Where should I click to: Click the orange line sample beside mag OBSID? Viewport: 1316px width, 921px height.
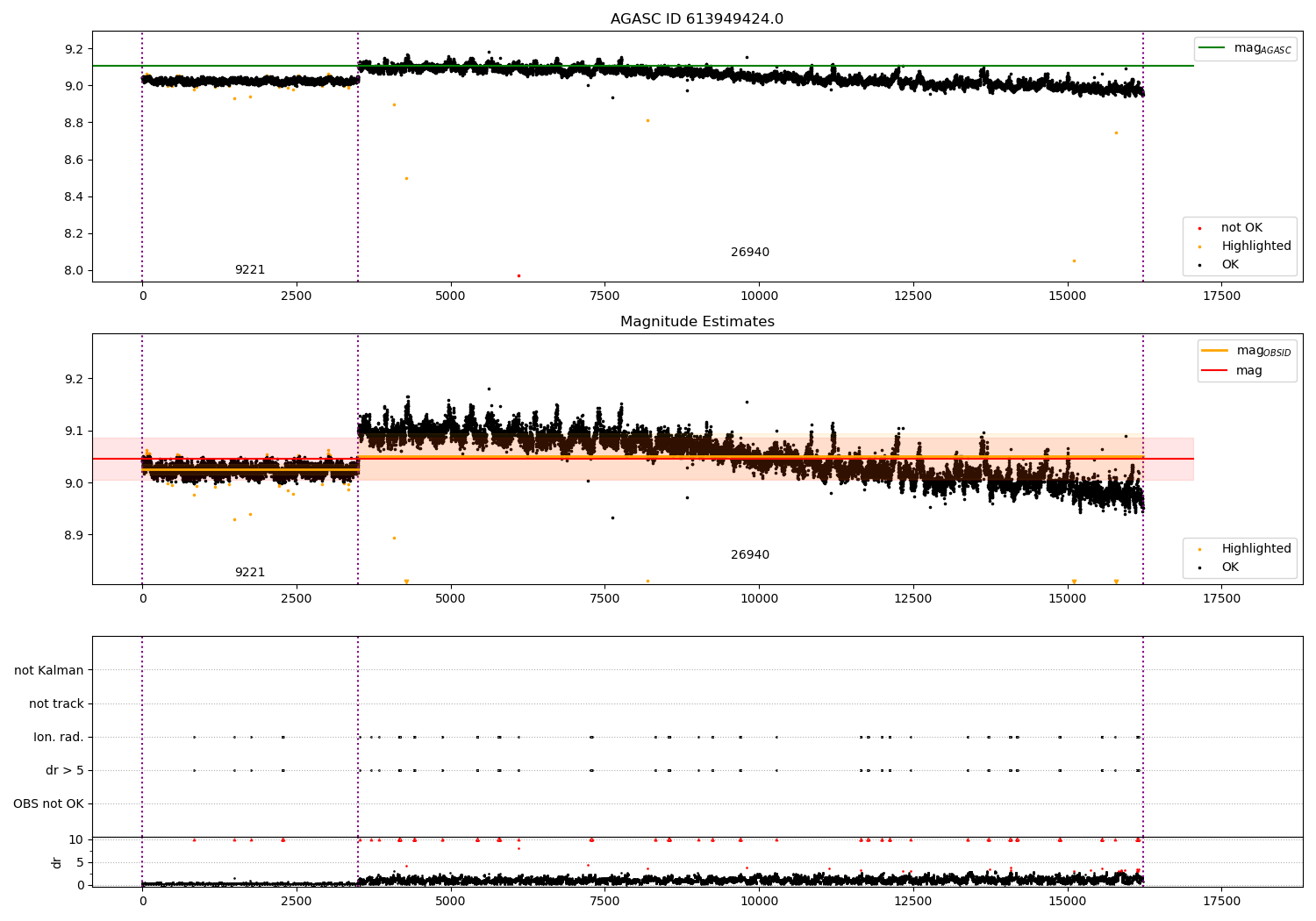(x=1215, y=351)
